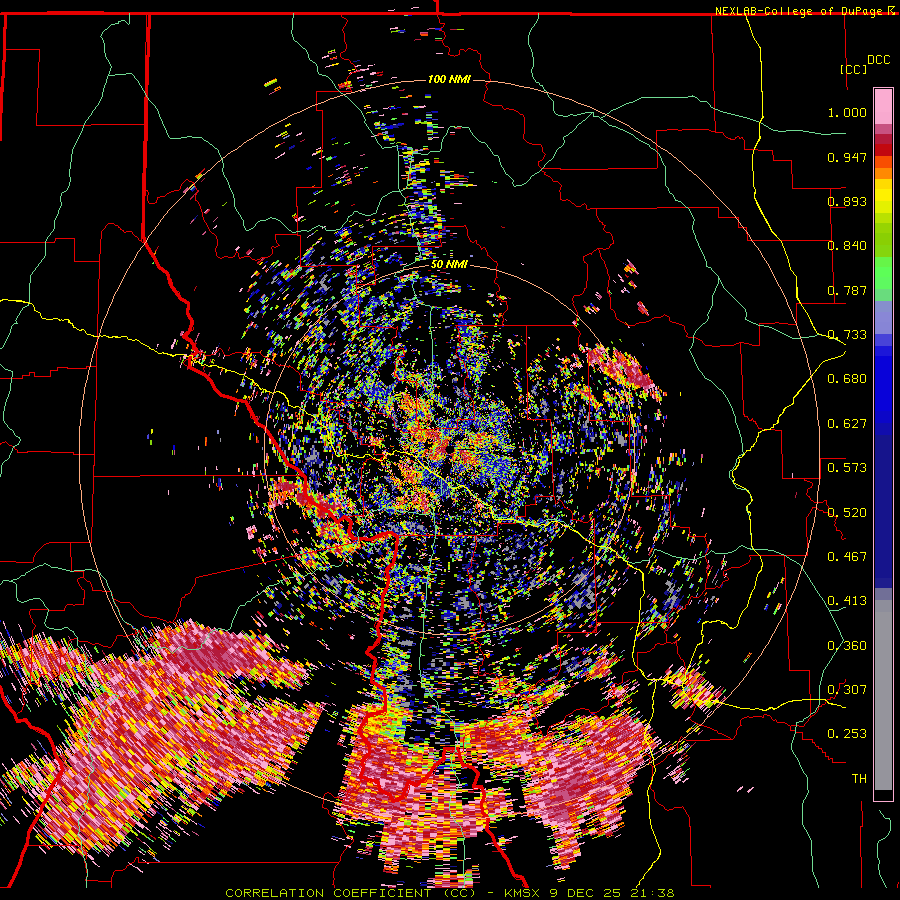The image size is (900, 900).
Task: Click the 9 DEC 25 21:38 timestamp
Action: click(612, 893)
